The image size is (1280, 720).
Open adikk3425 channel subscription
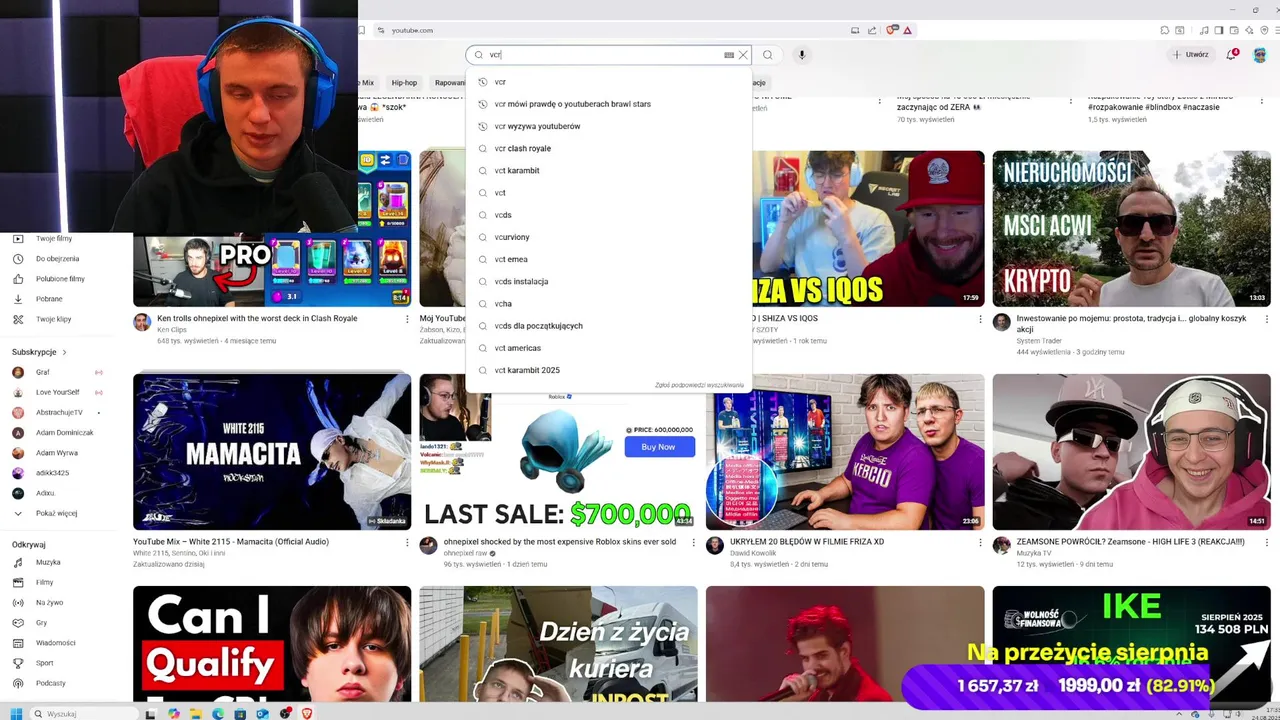click(52, 473)
